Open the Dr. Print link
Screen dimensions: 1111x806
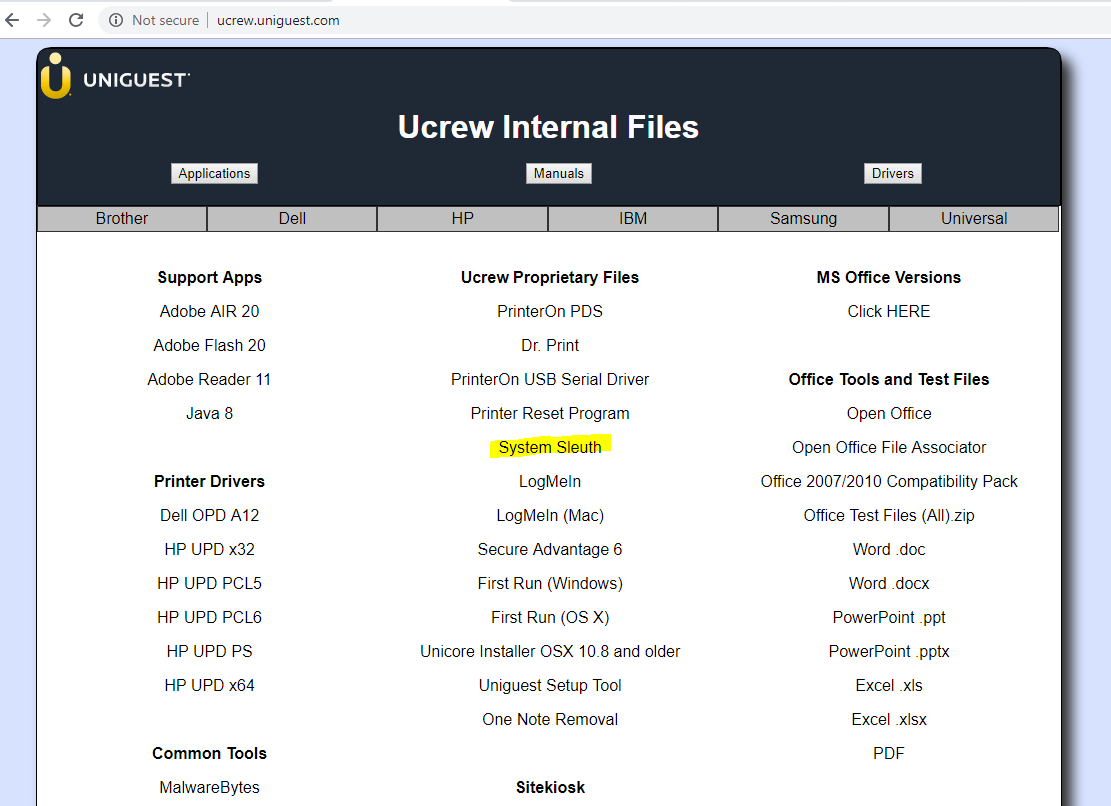[x=550, y=346]
